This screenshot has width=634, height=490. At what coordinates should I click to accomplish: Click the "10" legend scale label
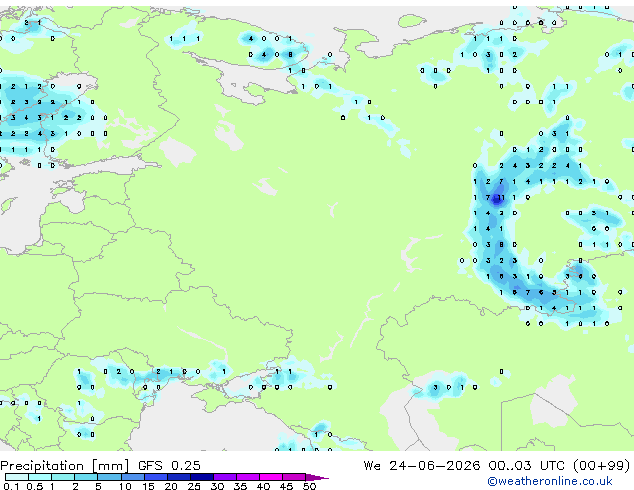coord(125,486)
